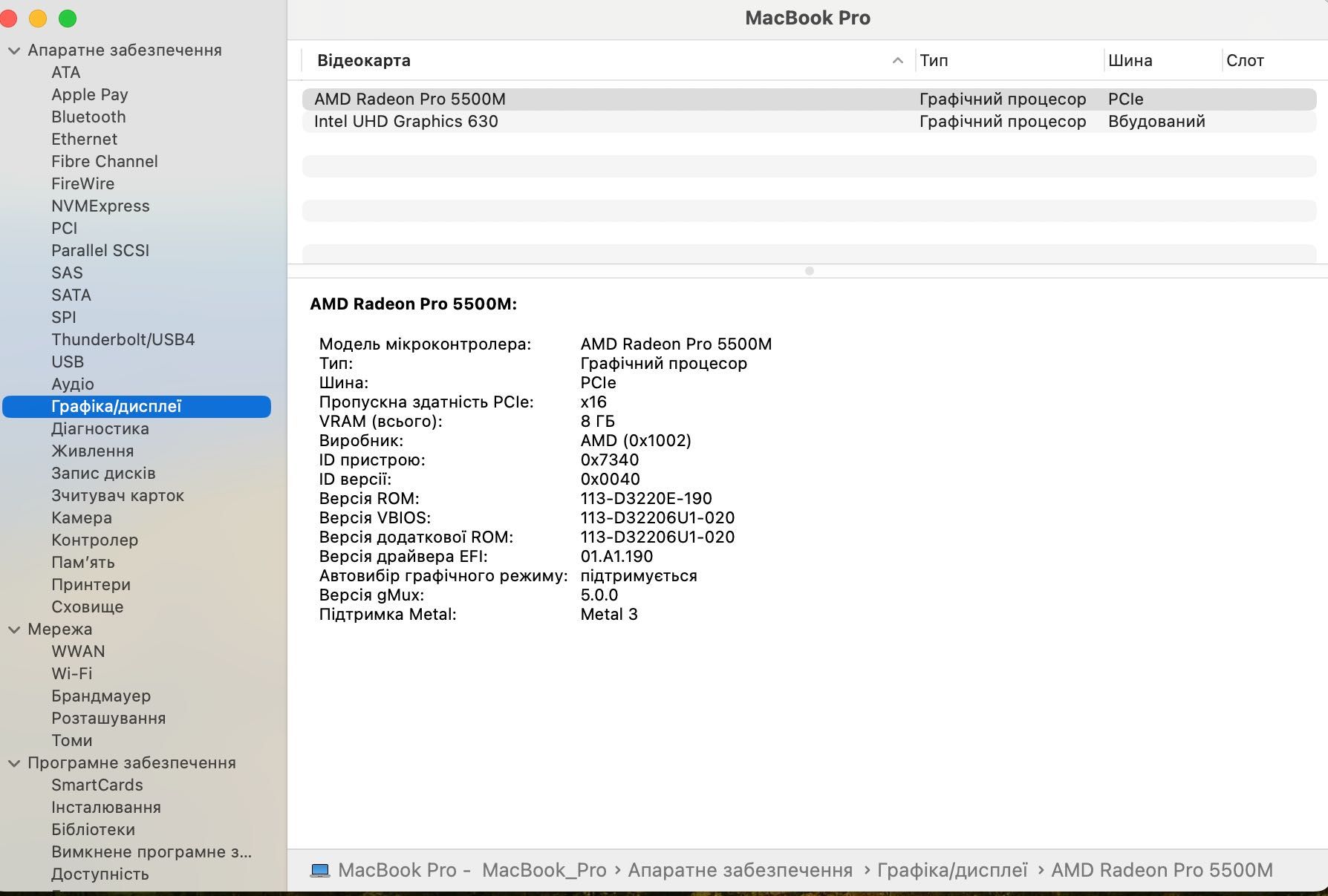Open ATA in the sidebar
The image size is (1328, 896).
pyautogui.click(x=66, y=73)
